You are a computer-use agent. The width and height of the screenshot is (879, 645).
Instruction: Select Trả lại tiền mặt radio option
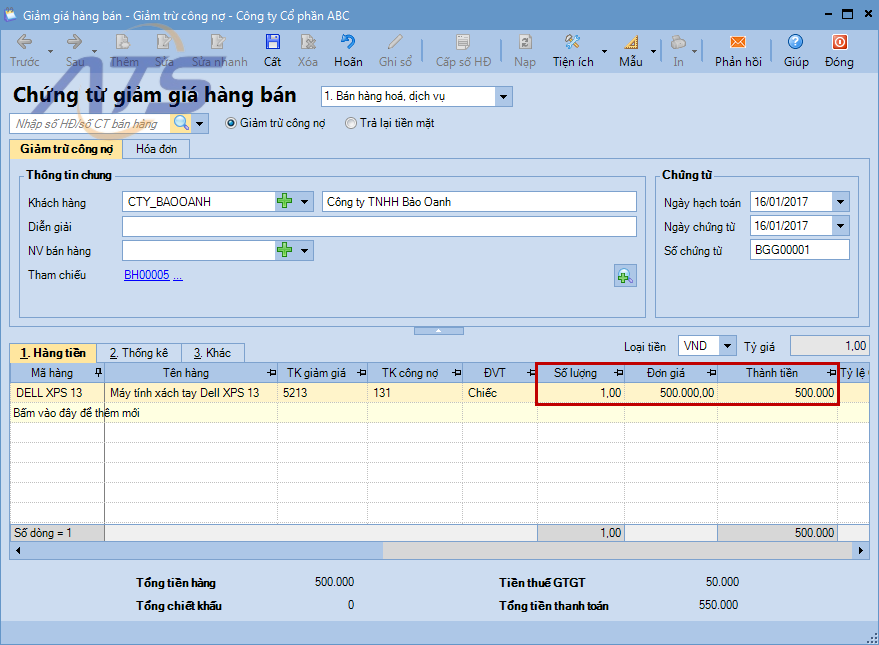click(x=350, y=124)
